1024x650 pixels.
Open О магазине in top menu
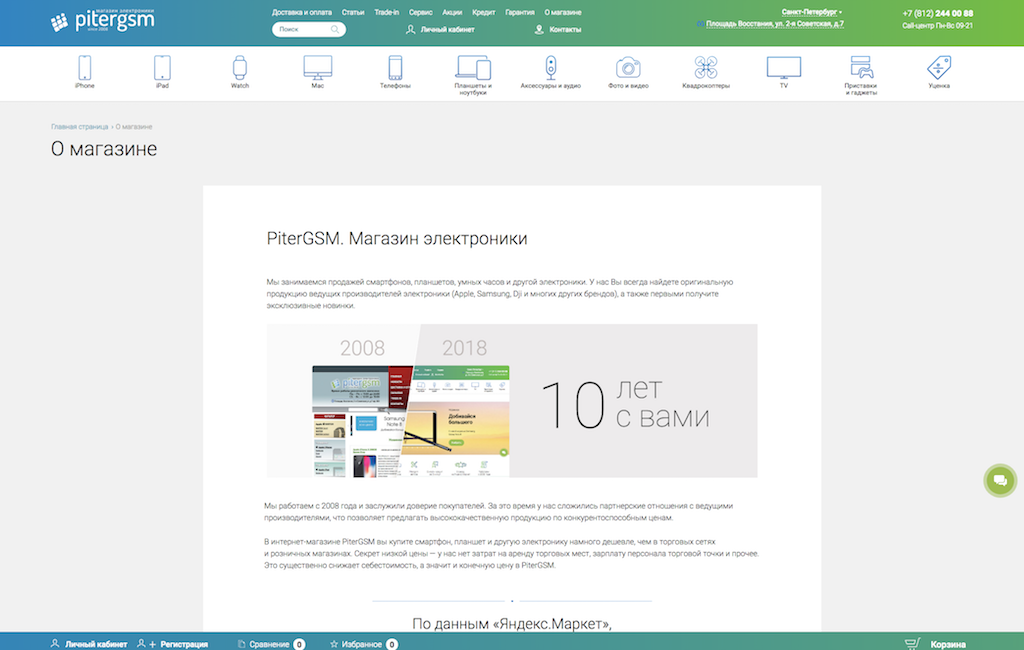(563, 12)
